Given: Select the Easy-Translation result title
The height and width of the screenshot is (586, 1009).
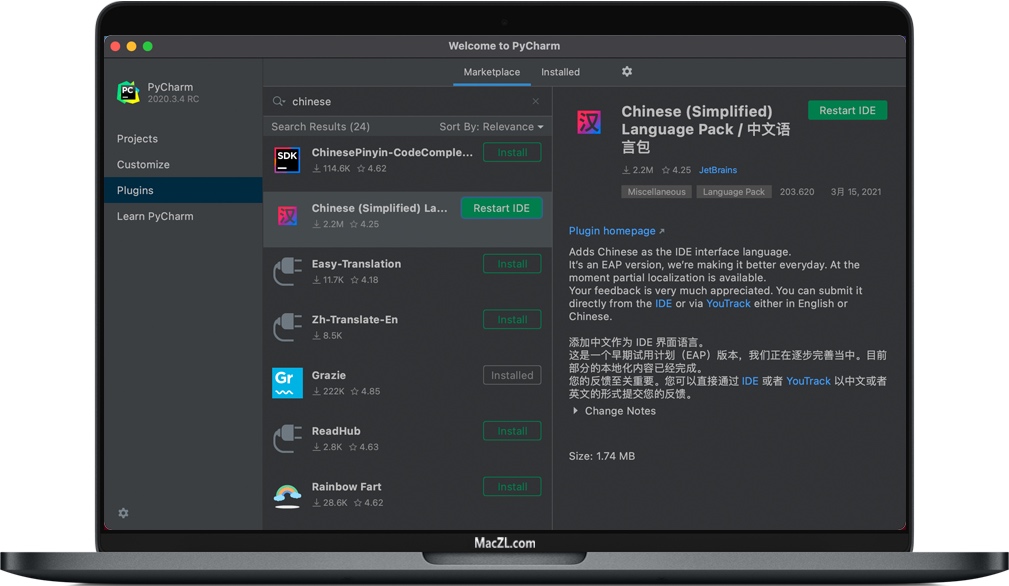Looking at the screenshot, I should pyautogui.click(x=356, y=264).
